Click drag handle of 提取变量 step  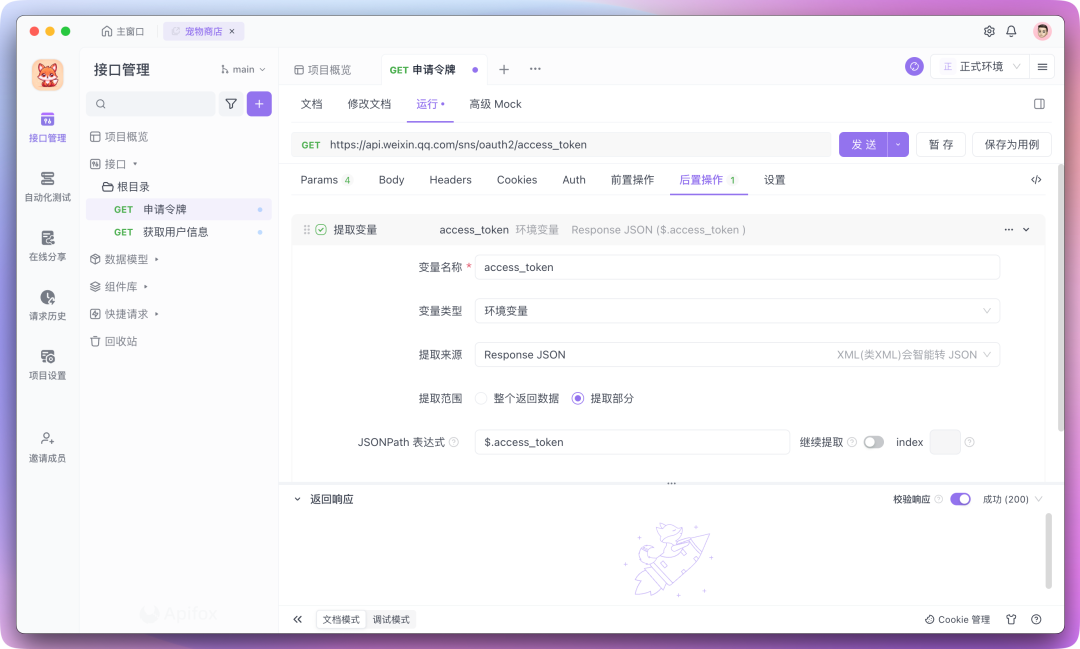[307, 229]
